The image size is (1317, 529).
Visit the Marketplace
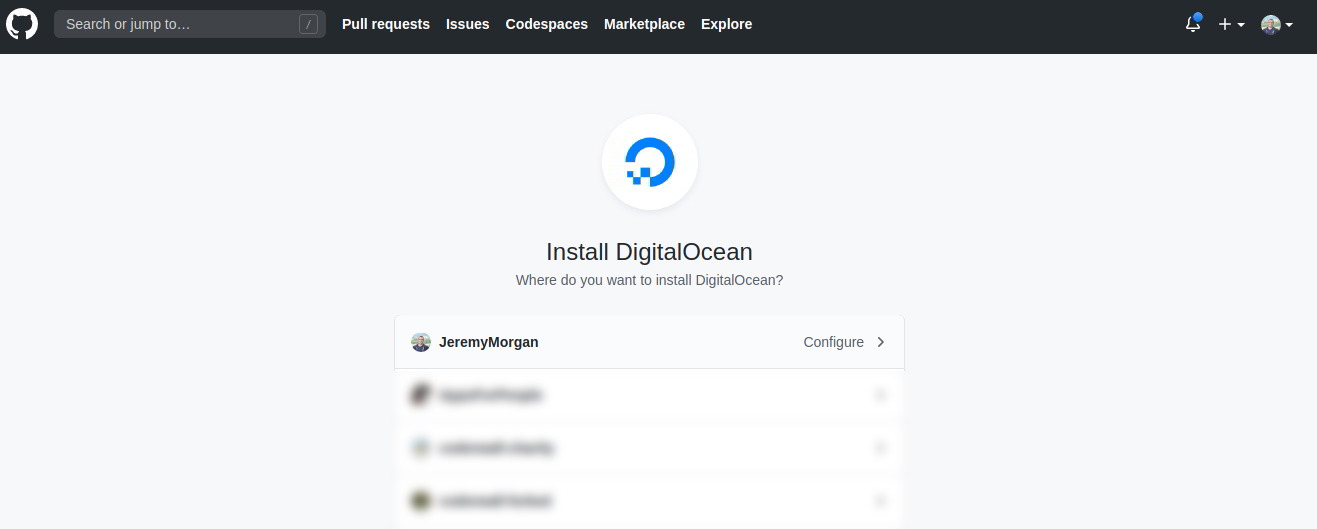tap(644, 24)
